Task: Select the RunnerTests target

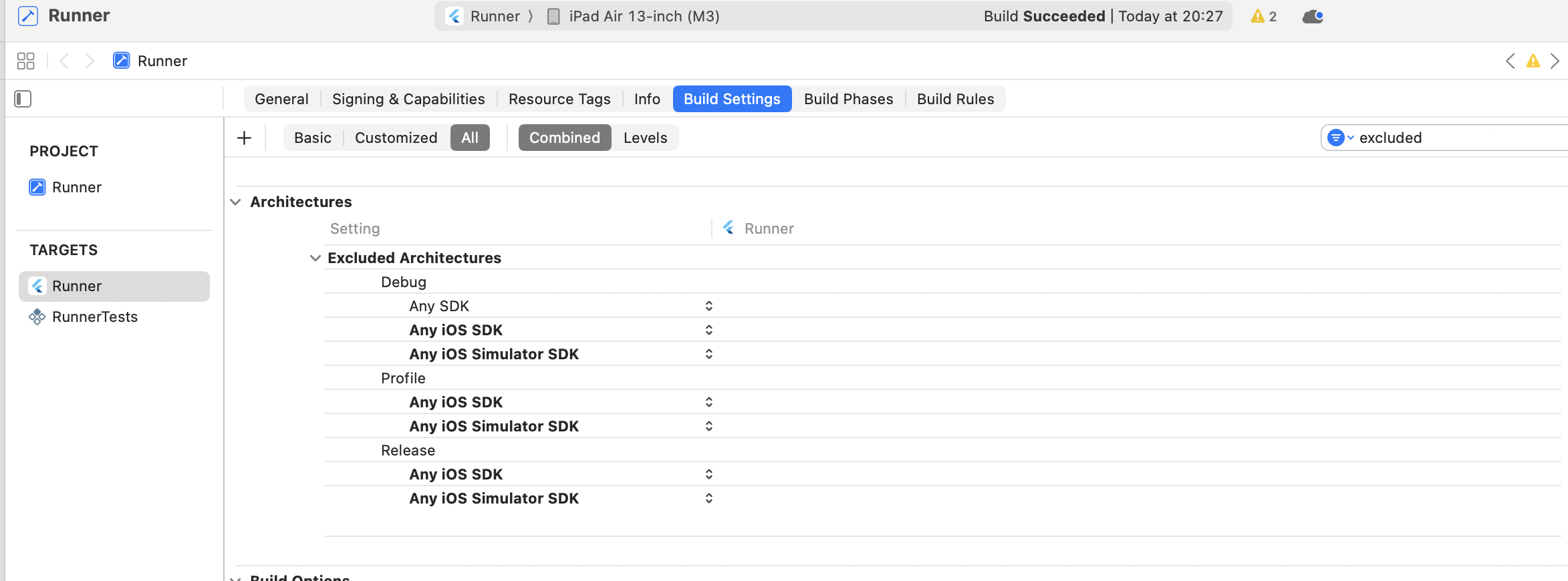Action: (94, 317)
